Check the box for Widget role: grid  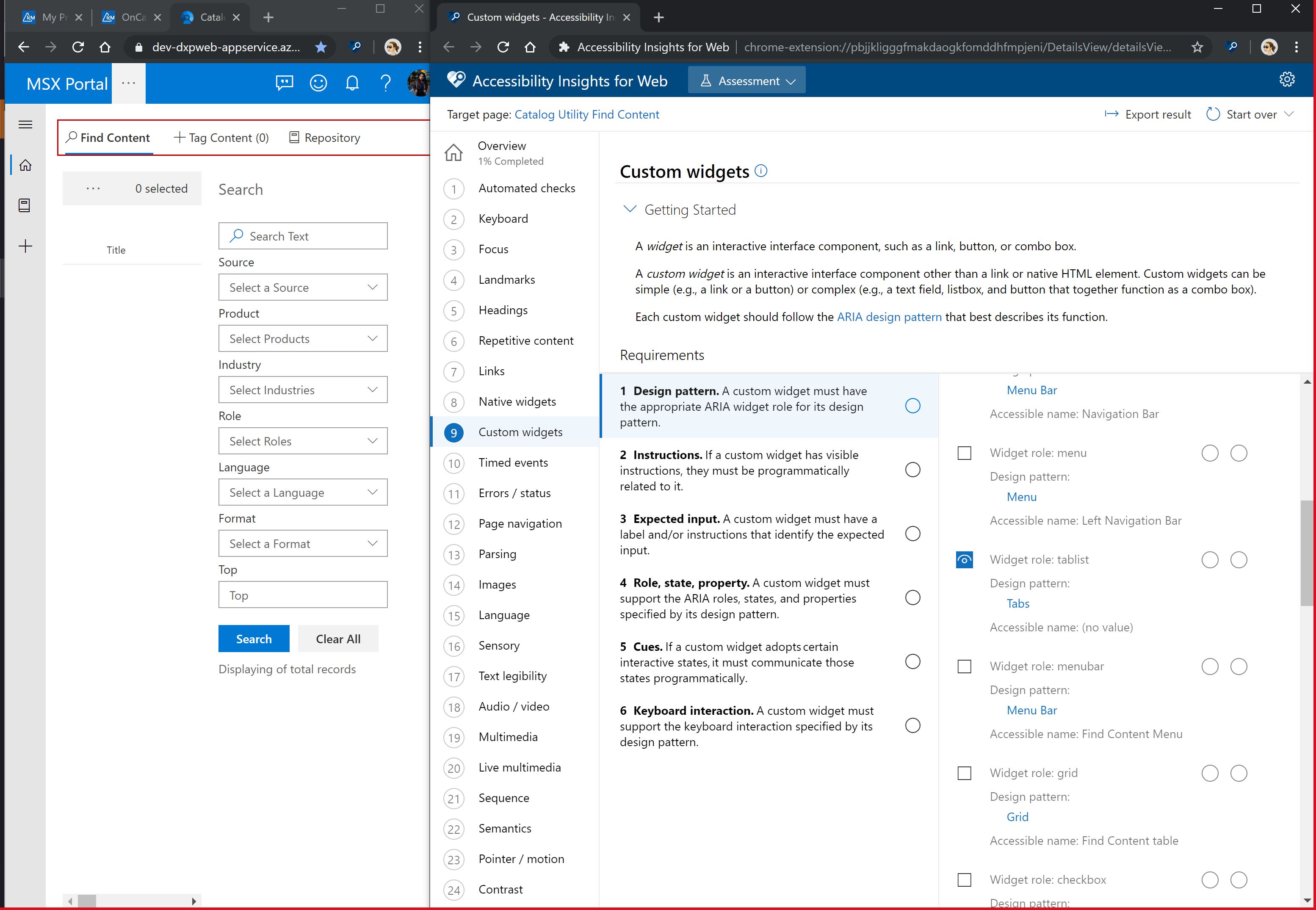pos(964,773)
